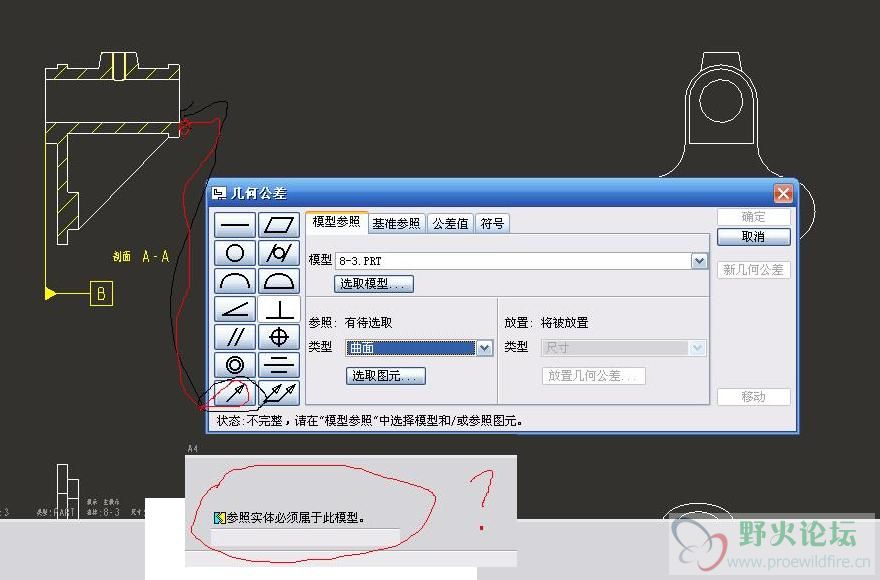Cancel with the 取消 button
Viewport: 880px width, 580px height.
(753, 237)
